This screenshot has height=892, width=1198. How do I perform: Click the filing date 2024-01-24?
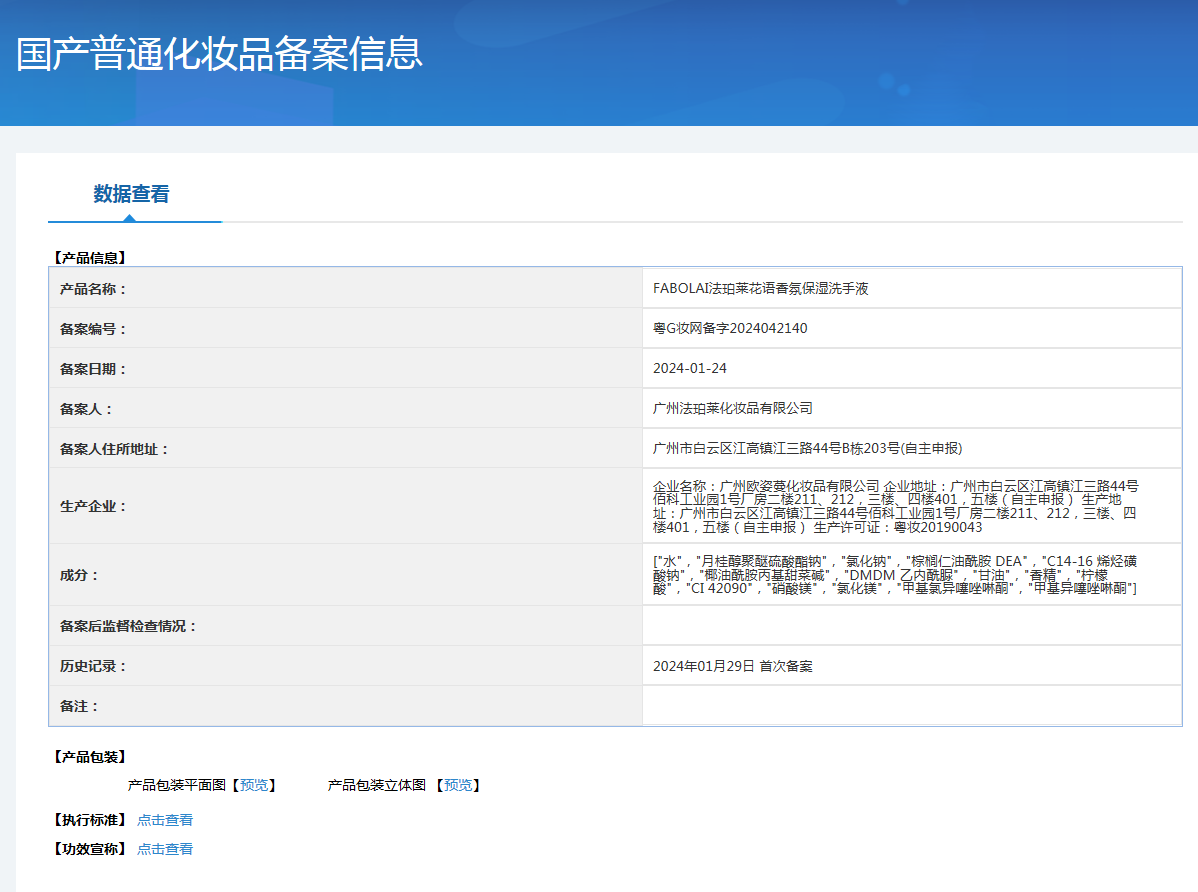click(690, 368)
